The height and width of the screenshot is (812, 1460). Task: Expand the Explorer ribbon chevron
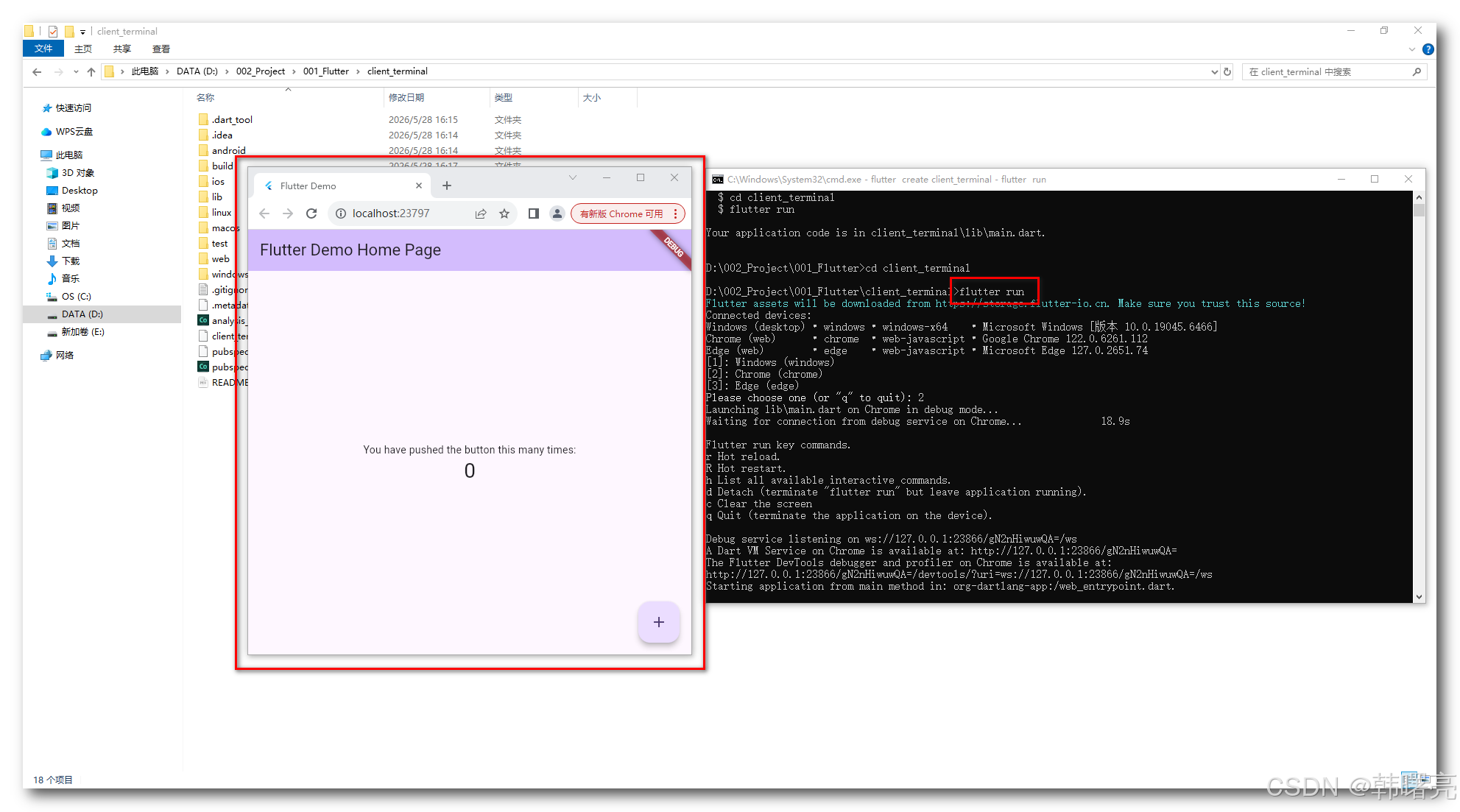coord(1412,49)
